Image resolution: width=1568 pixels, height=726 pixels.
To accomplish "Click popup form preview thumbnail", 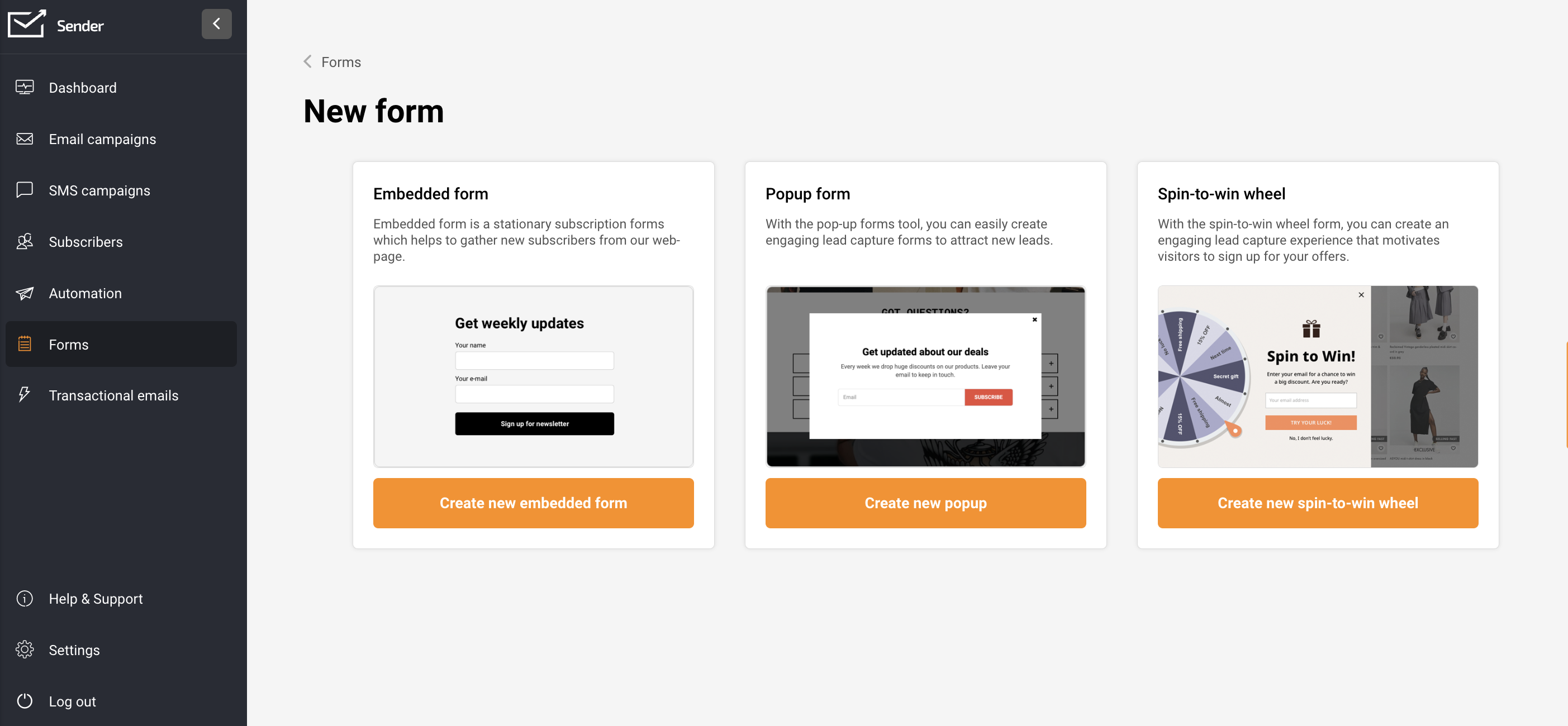I will pos(925,376).
